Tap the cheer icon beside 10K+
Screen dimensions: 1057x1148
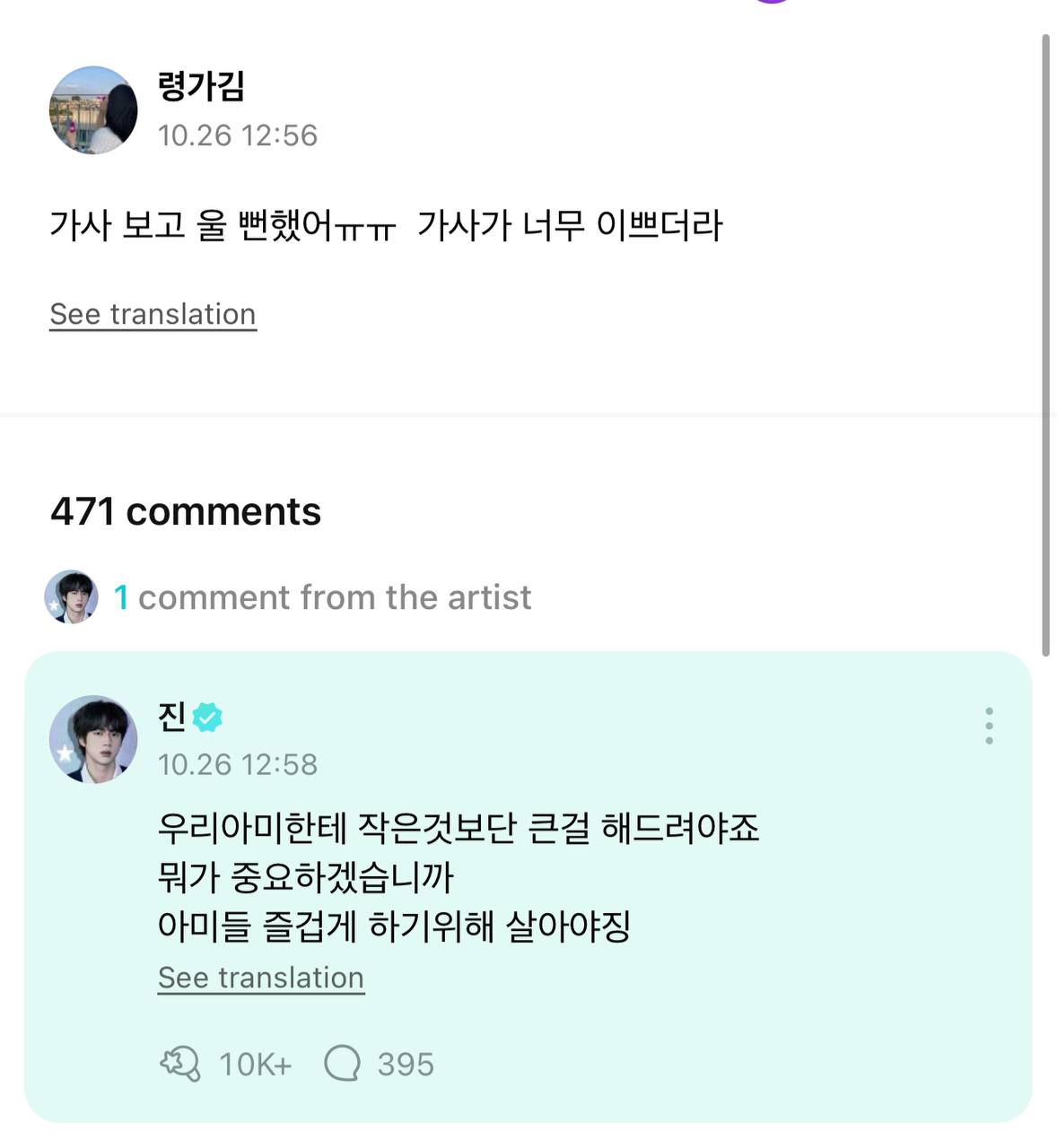[179, 1065]
